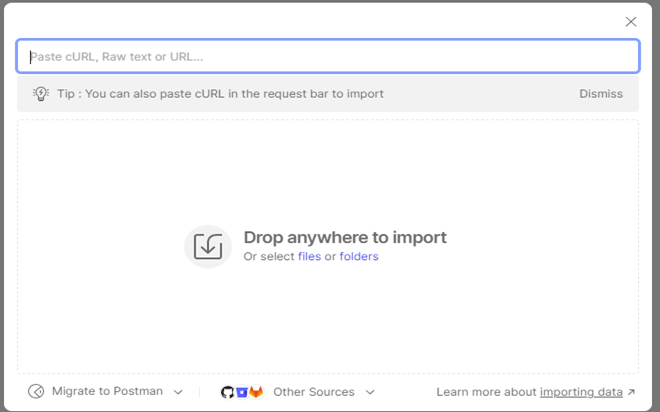Screen dimensions: 660x412
Task: Close the import dialog with the X
Action: point(630,22)
